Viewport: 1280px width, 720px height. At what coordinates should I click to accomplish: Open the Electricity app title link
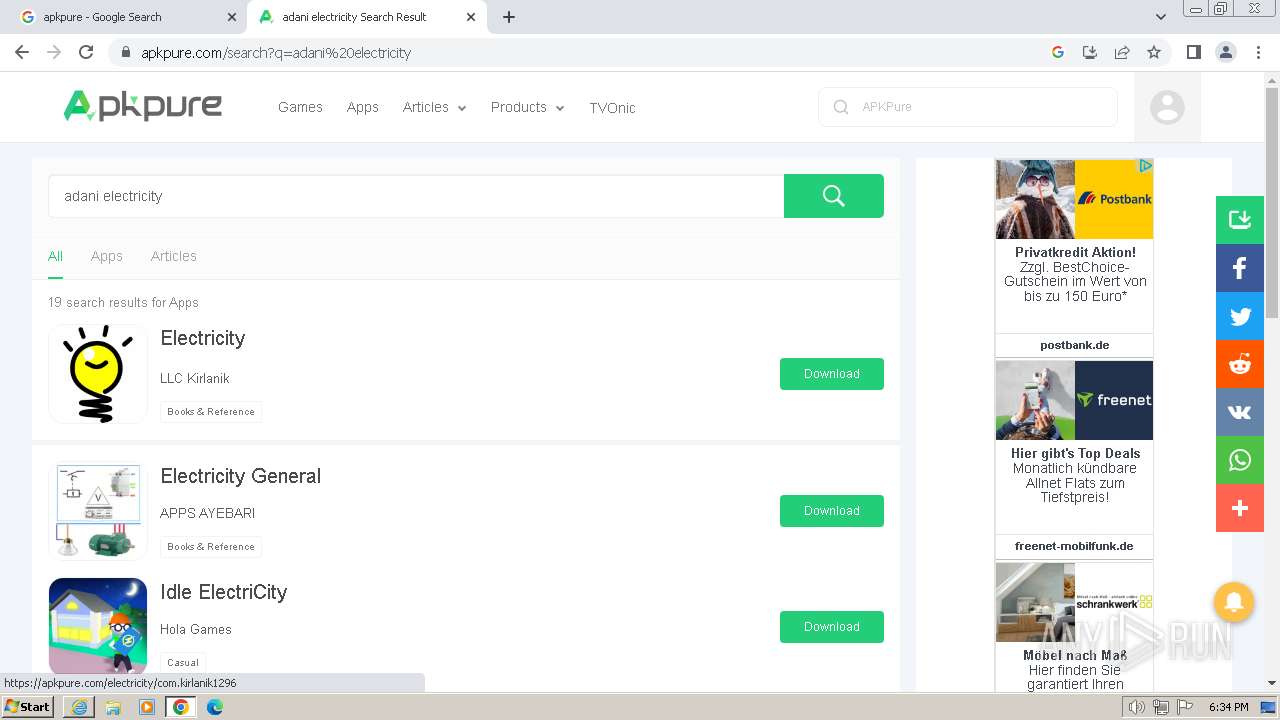coord(203,338)
